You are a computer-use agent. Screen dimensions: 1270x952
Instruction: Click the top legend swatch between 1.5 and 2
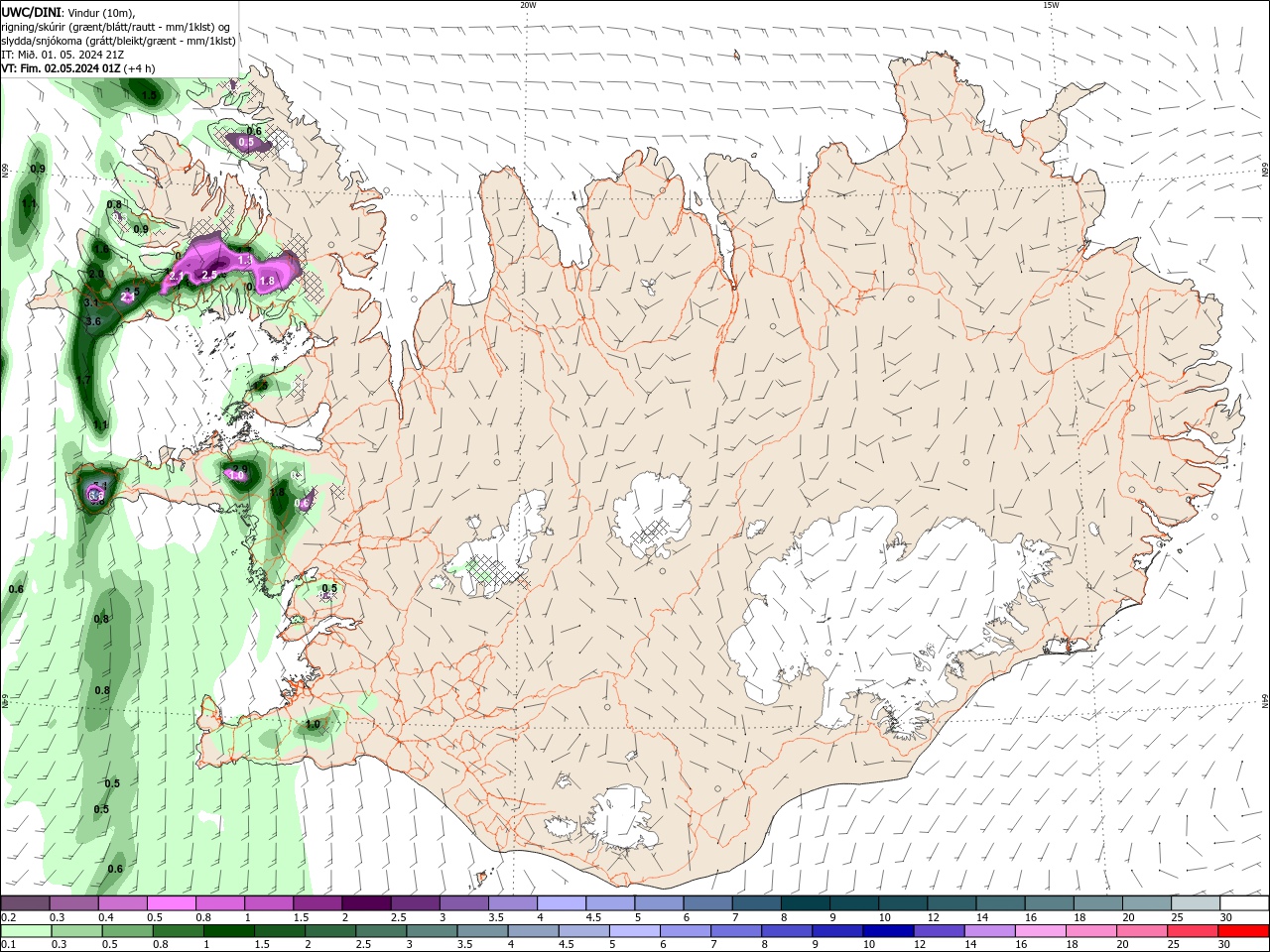click(x=317, y=902)
